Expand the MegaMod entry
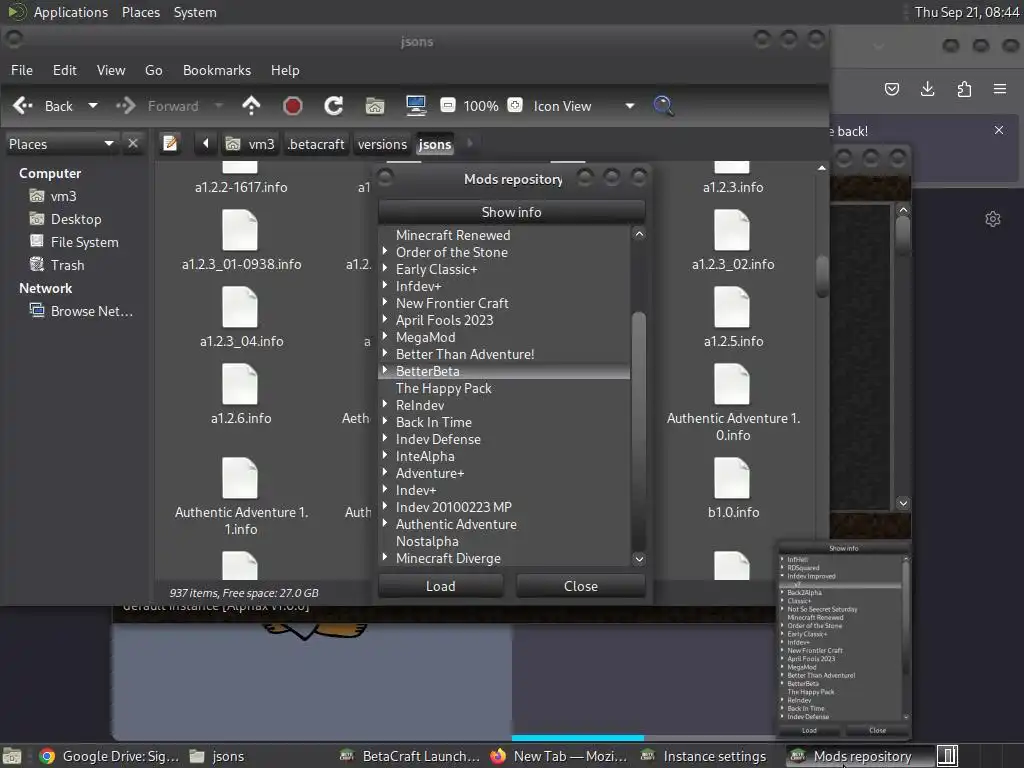Viewport: 1024px width, 768px height. 385,336
